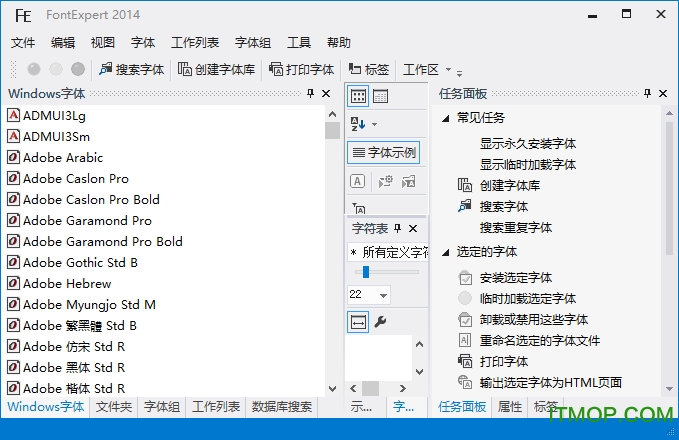
Task: Switch to the 字体组 bottom tab
Action: [x=162, y=407]
